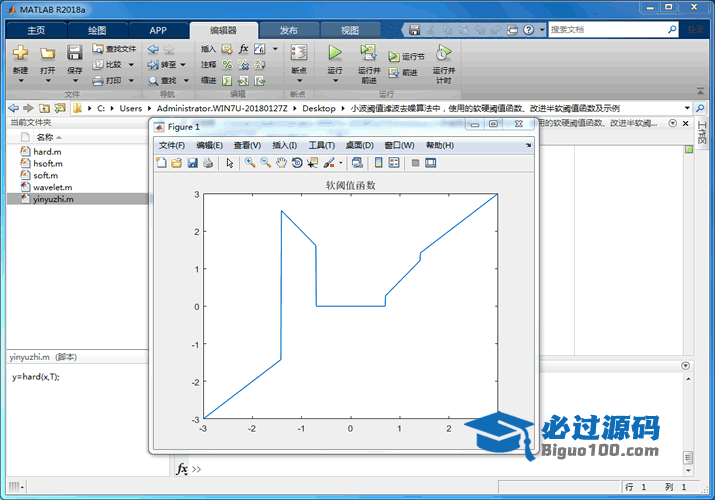Click the insert legend icon in Figure

point(394,163)
